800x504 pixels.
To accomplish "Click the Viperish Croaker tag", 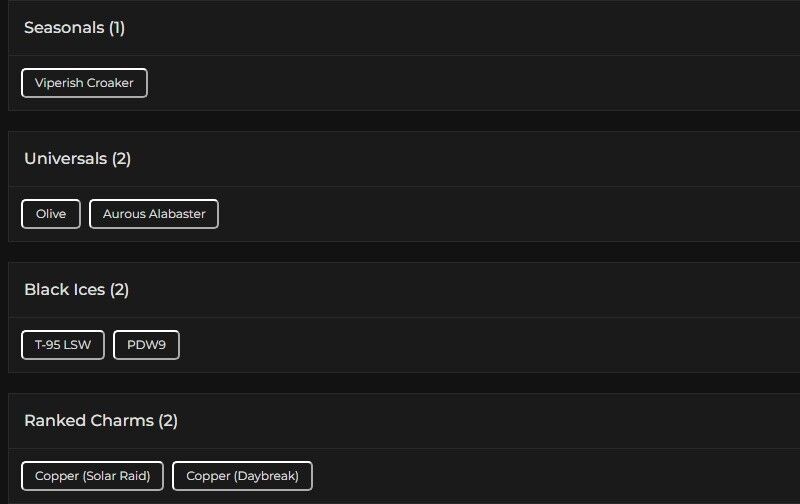I will coord(84,83).
